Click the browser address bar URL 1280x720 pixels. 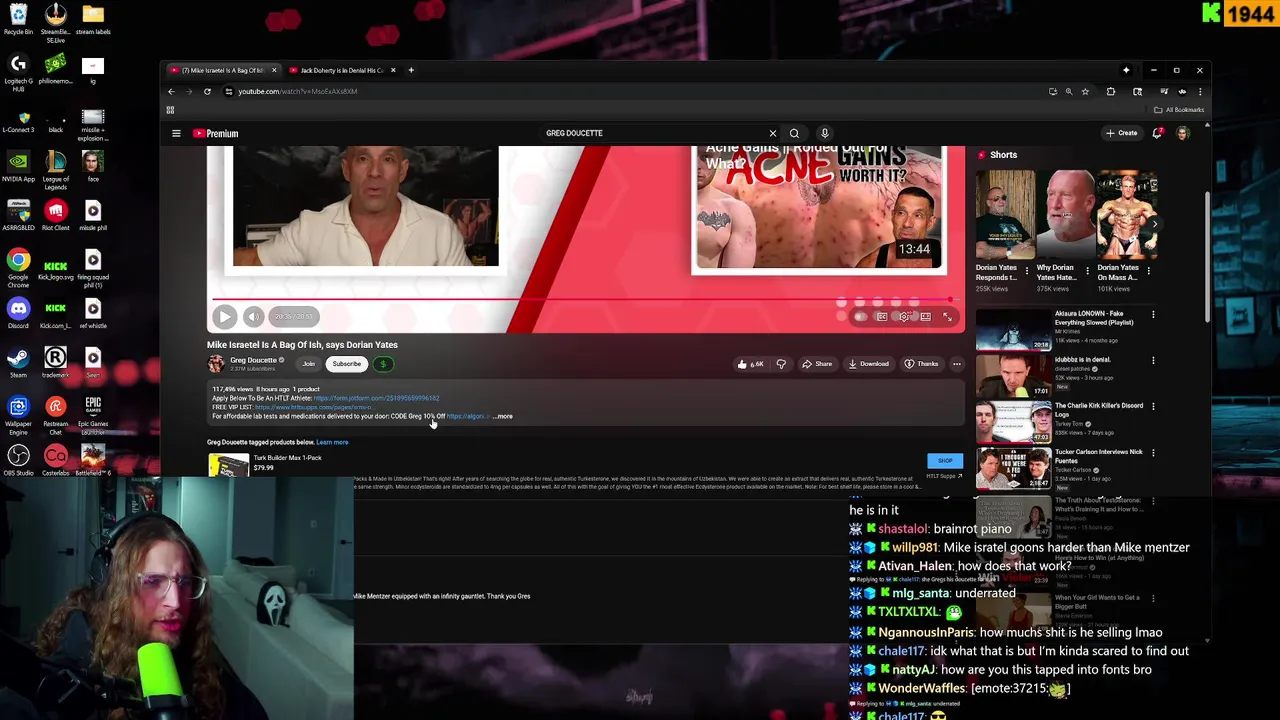298,91
